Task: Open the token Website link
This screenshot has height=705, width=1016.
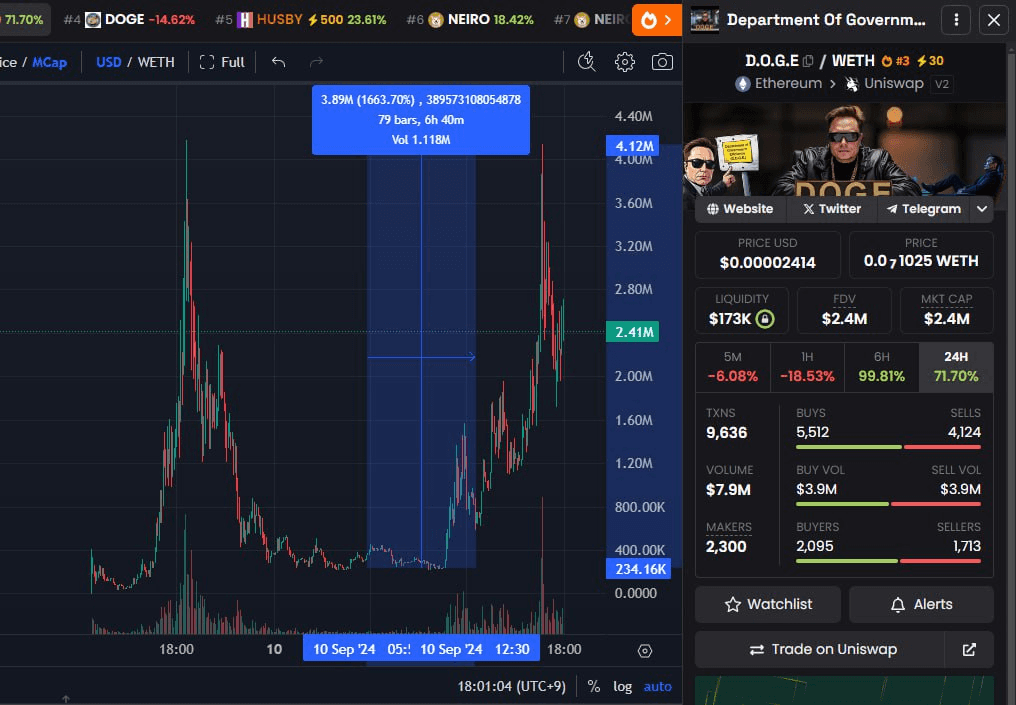Action: click(740, 209)
